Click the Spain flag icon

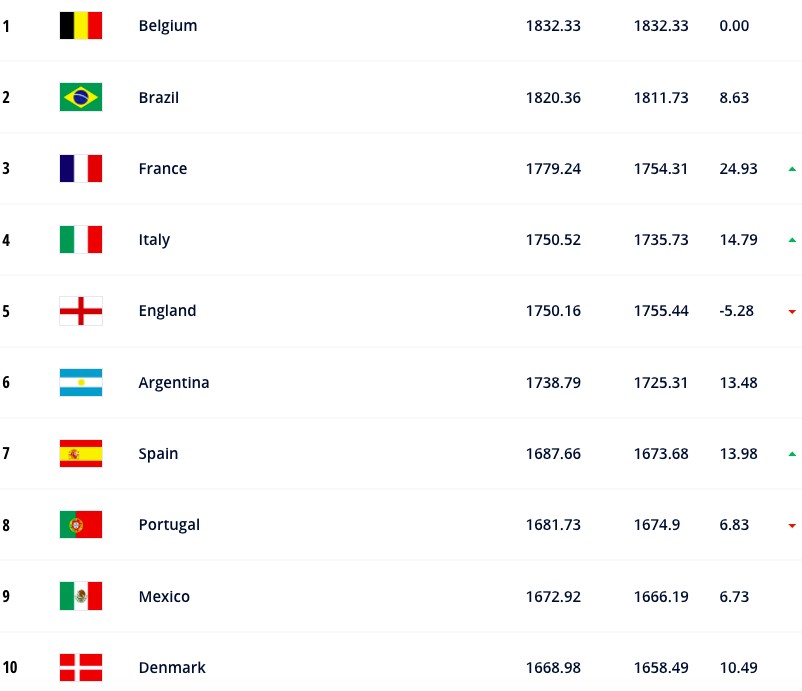[x=81, y=453]
